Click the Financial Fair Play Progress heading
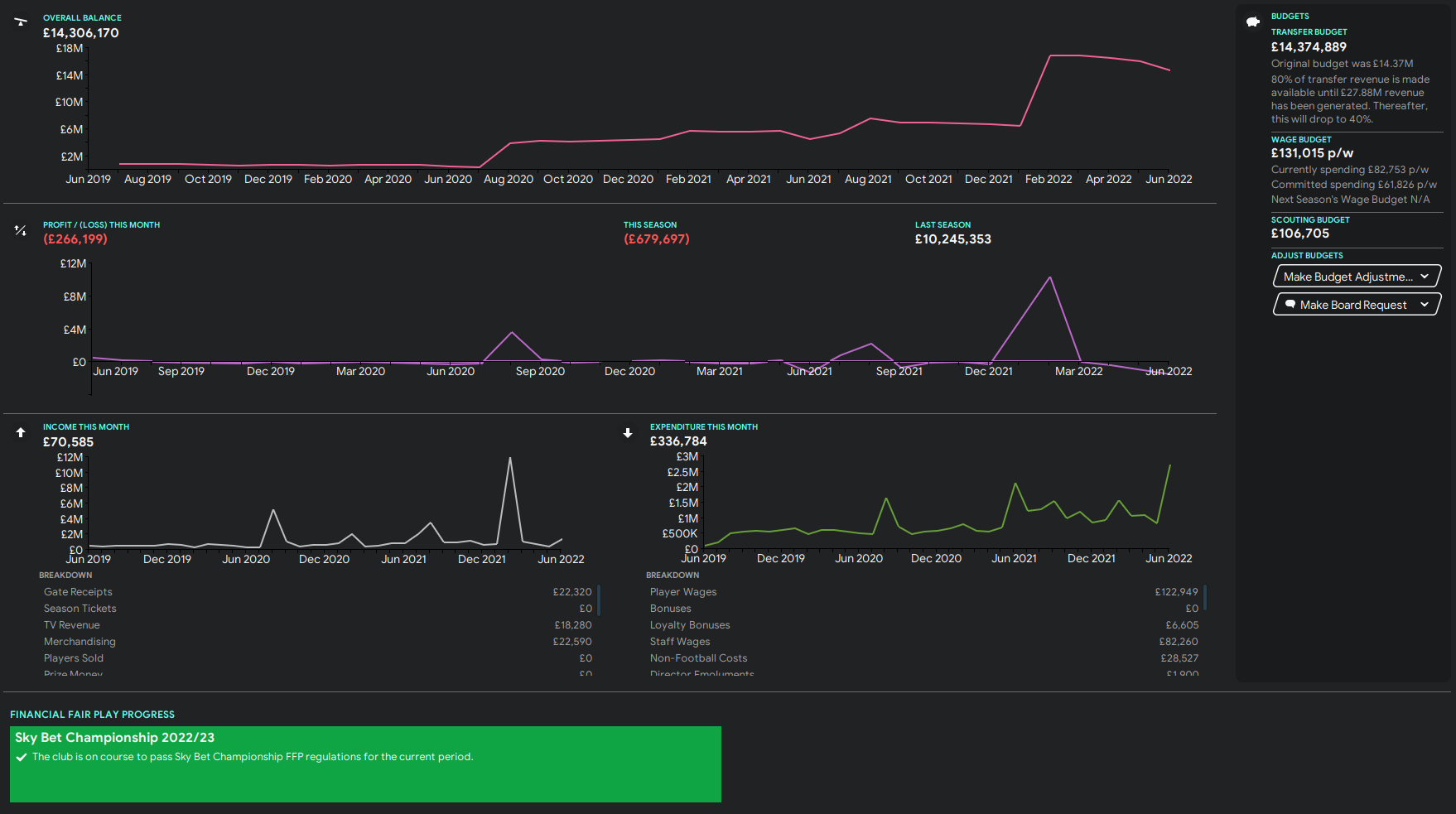 (x=92, y=715)
